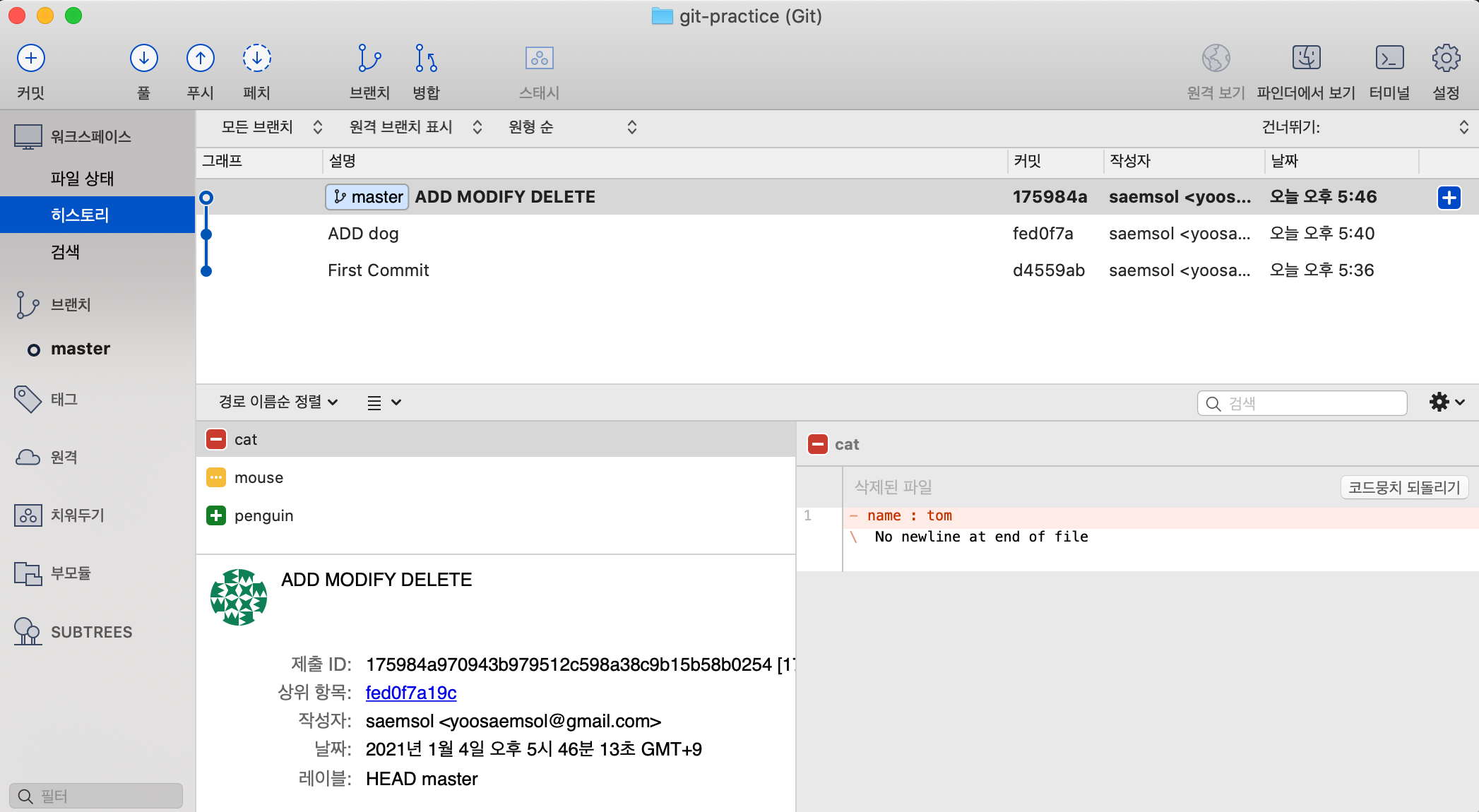Select the ADD dog commit row

tap(838, 234)
